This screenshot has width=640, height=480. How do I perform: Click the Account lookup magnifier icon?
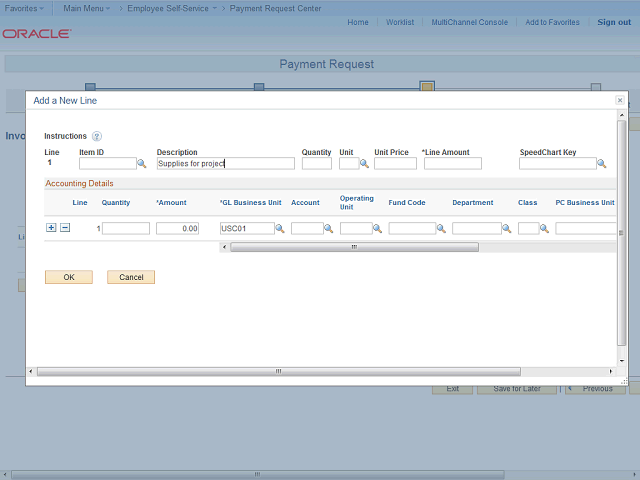pyautogui.click(x=330, y=229)
